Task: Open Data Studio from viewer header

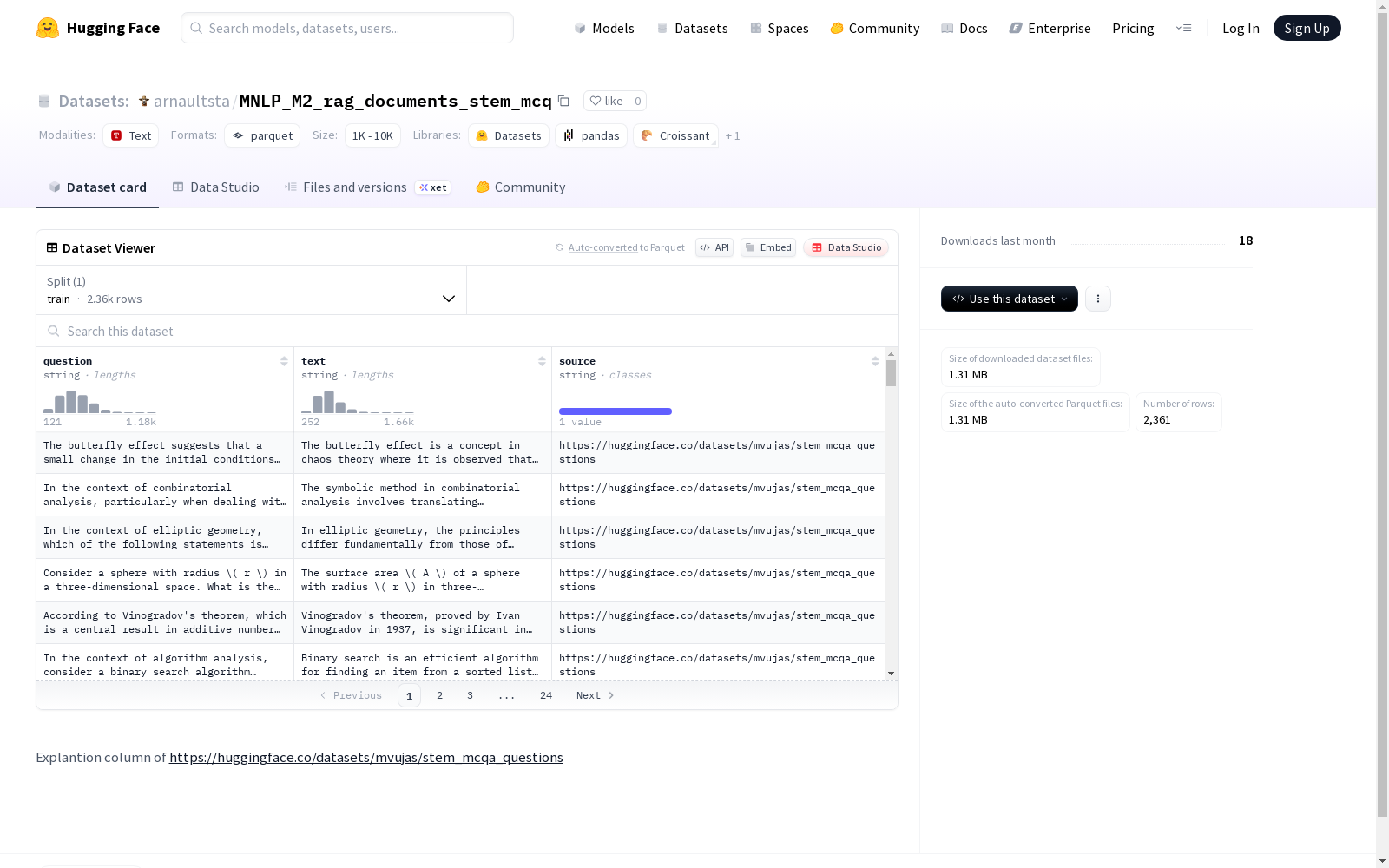Action: [x=846, y=247]
